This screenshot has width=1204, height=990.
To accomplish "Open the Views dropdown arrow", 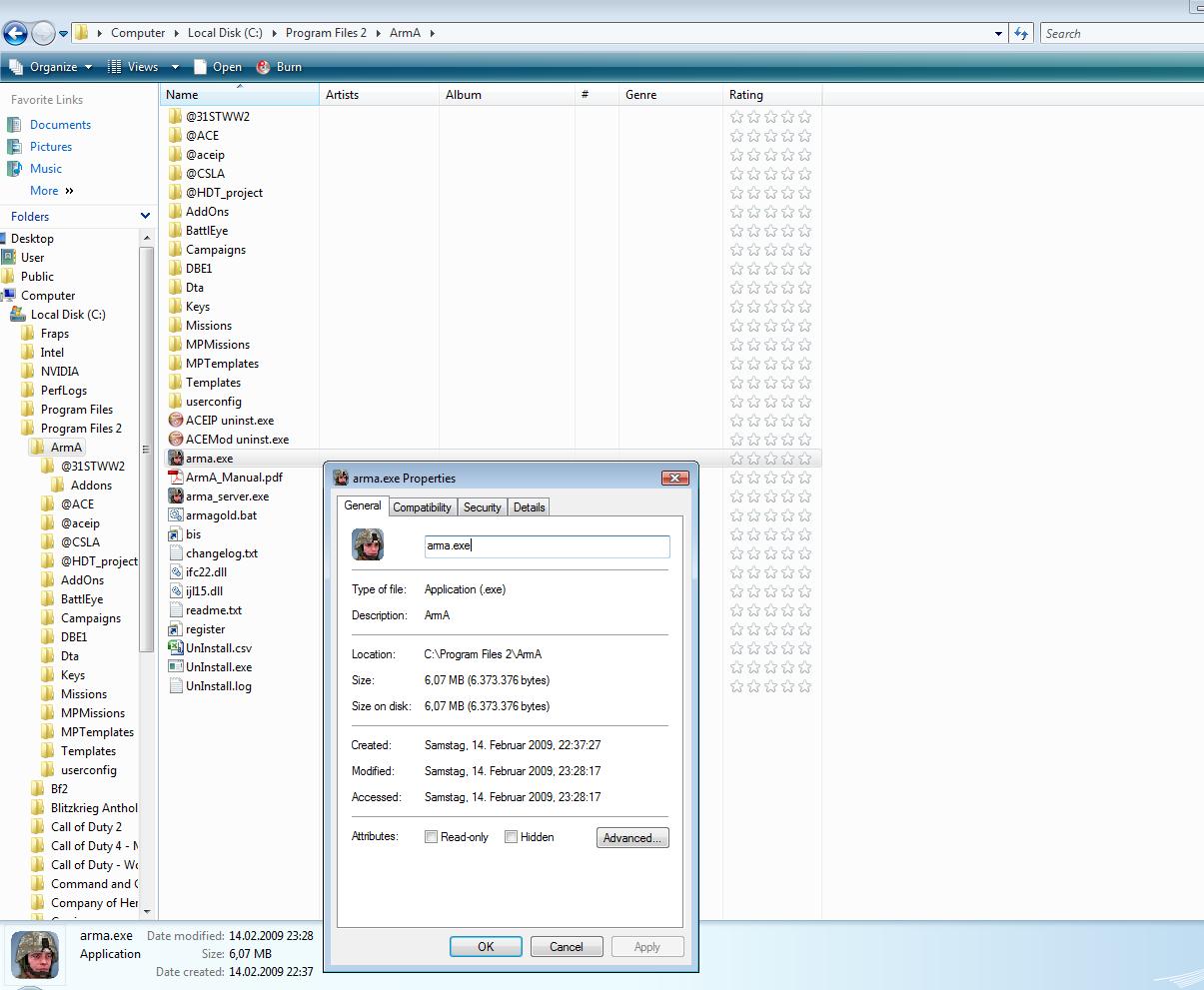I will 175,67.
